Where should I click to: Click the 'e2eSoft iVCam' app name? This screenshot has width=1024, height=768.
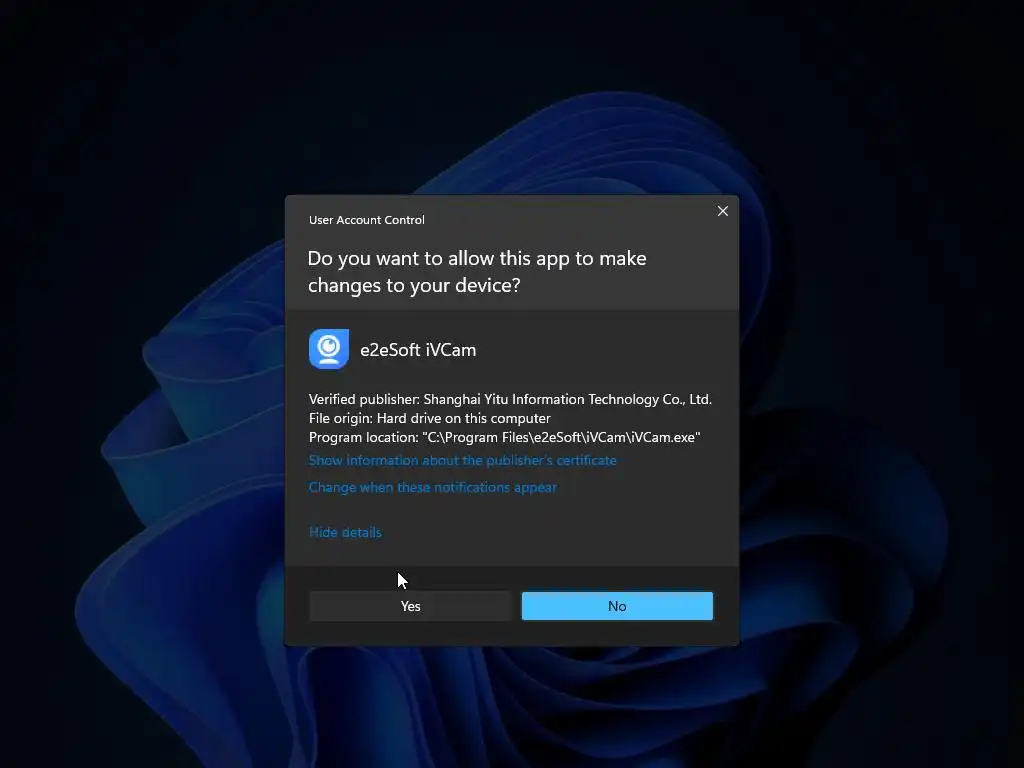tap(418, 350)
